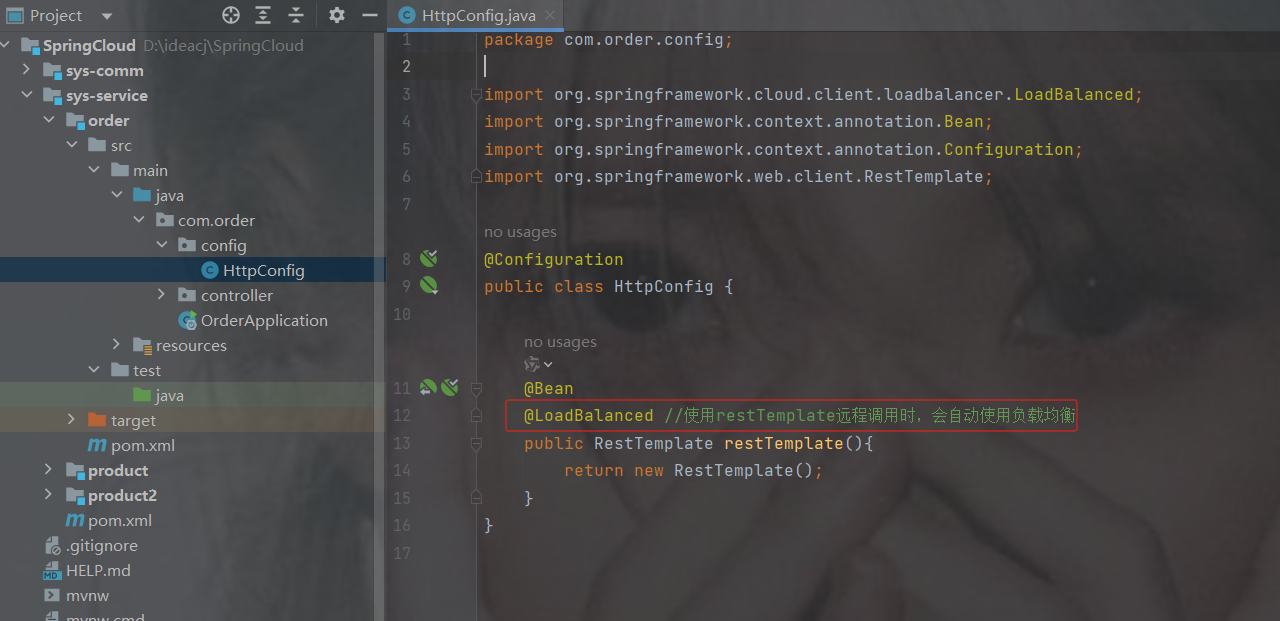The height and width of the screenshot is (621, 1280).
Task: Toggle code fold marker on line 11
Action: point(477,388)
